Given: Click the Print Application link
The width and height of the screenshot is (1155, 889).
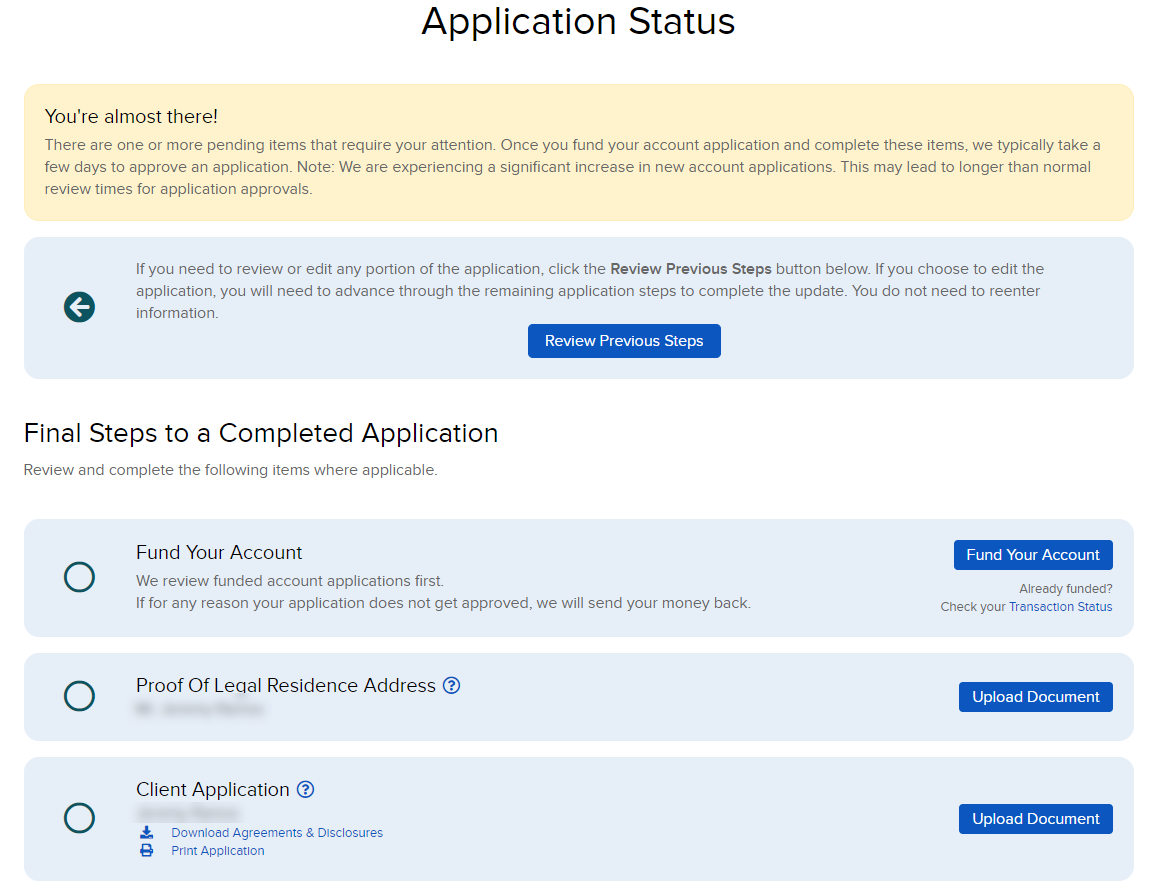Looking at the screenshot, I should tap(218, 850).
